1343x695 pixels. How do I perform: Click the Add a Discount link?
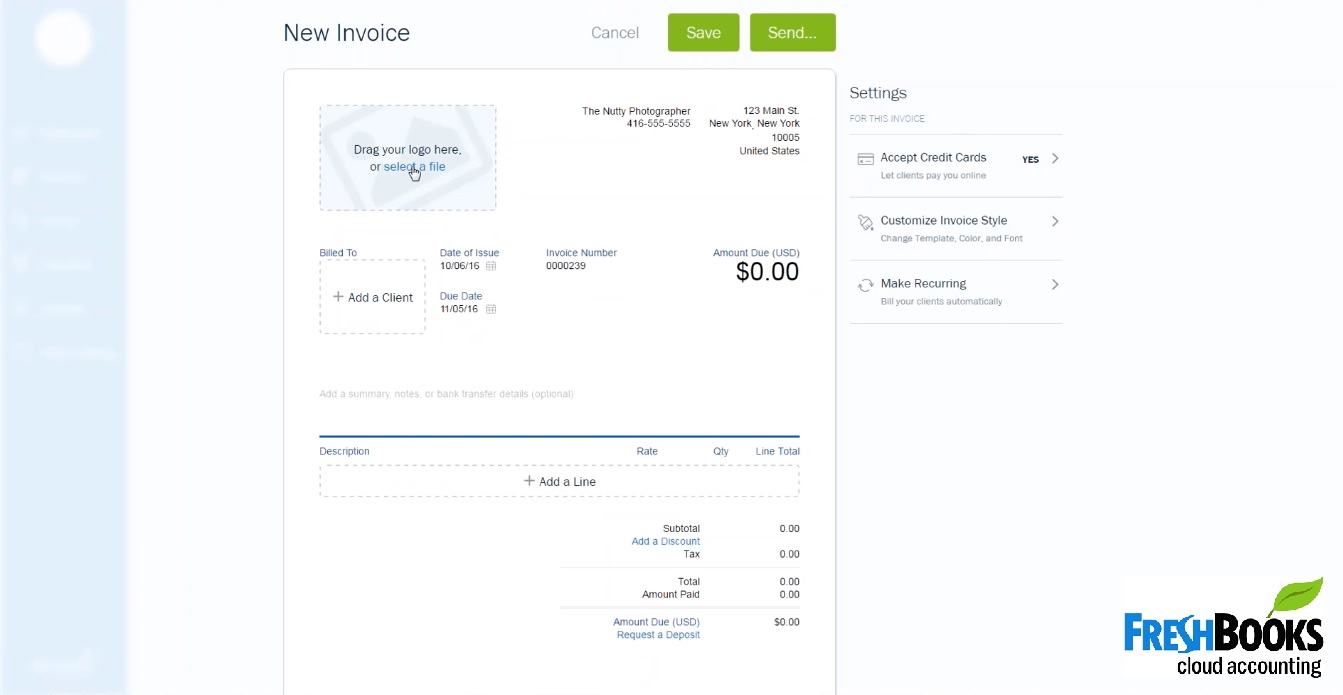(665, 541)
